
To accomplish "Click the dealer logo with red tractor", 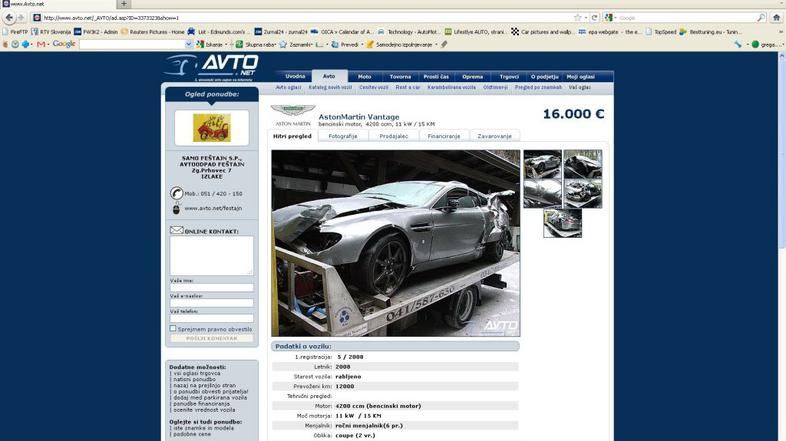I will (211, 127).
